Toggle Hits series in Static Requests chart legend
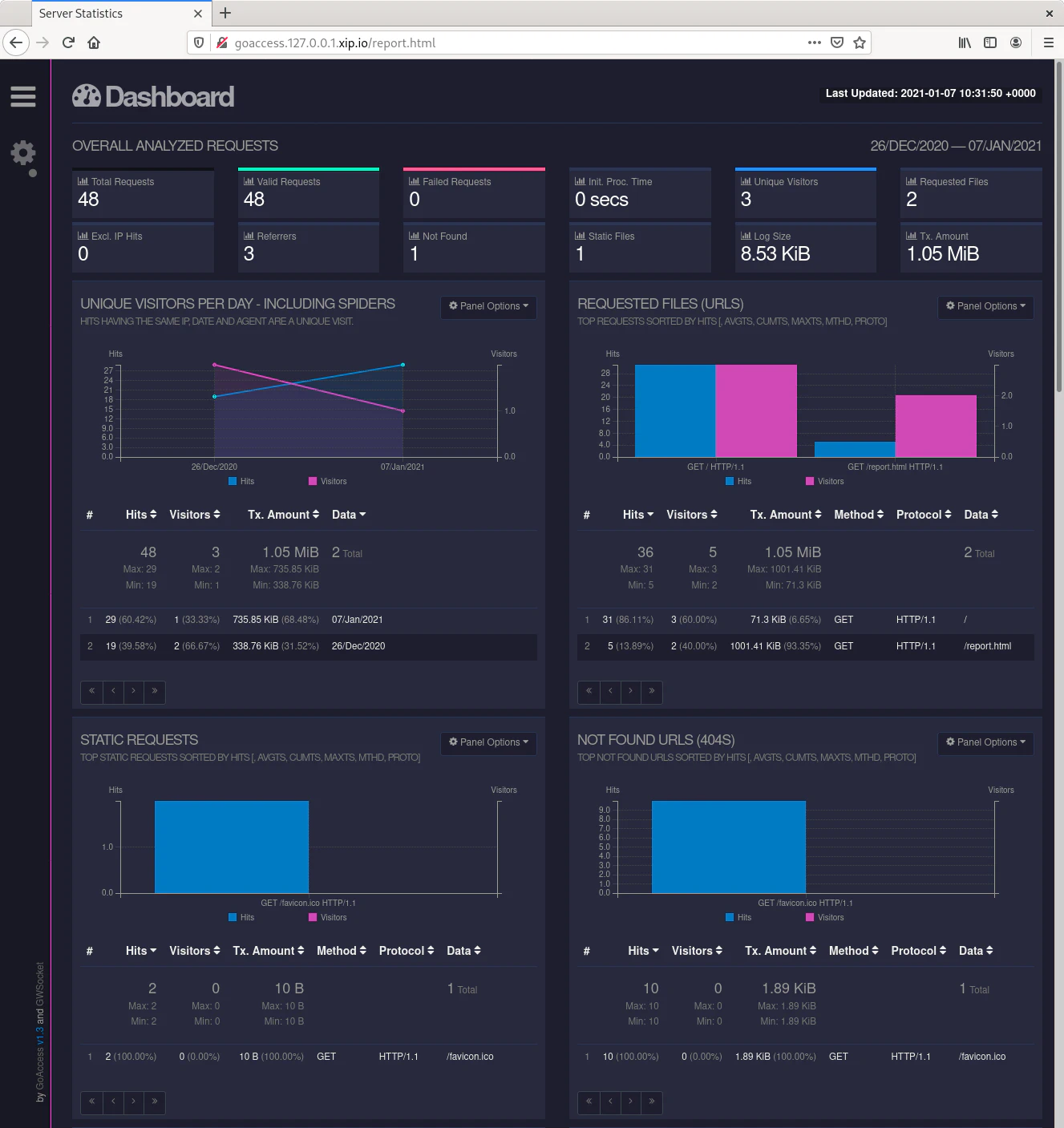The width and height of the screenshot is (1064, 1128). click(x=241, y=917)
